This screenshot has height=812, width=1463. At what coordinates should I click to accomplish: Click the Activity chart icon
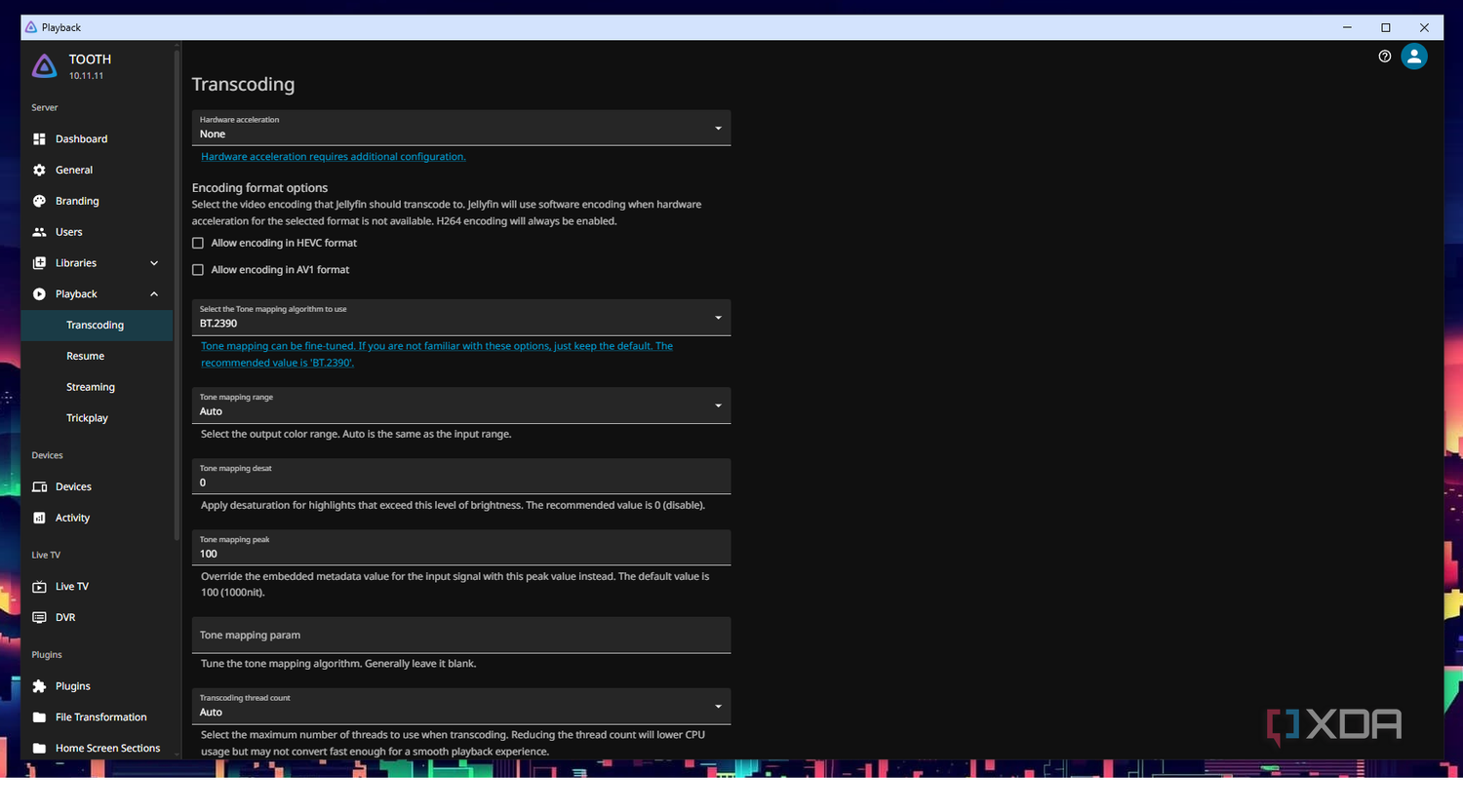click(39, 518)
